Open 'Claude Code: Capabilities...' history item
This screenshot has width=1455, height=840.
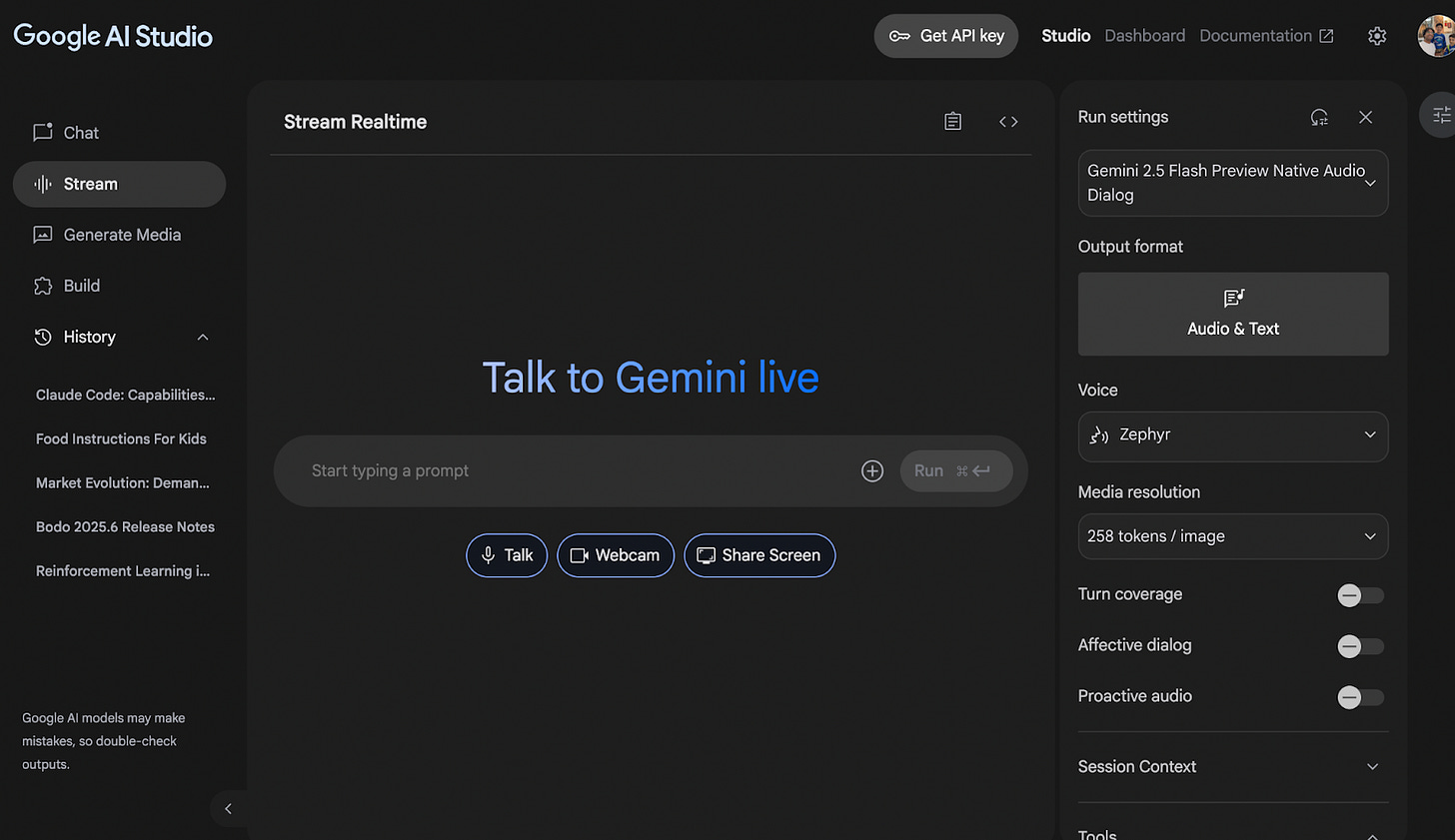coord(125,395)
